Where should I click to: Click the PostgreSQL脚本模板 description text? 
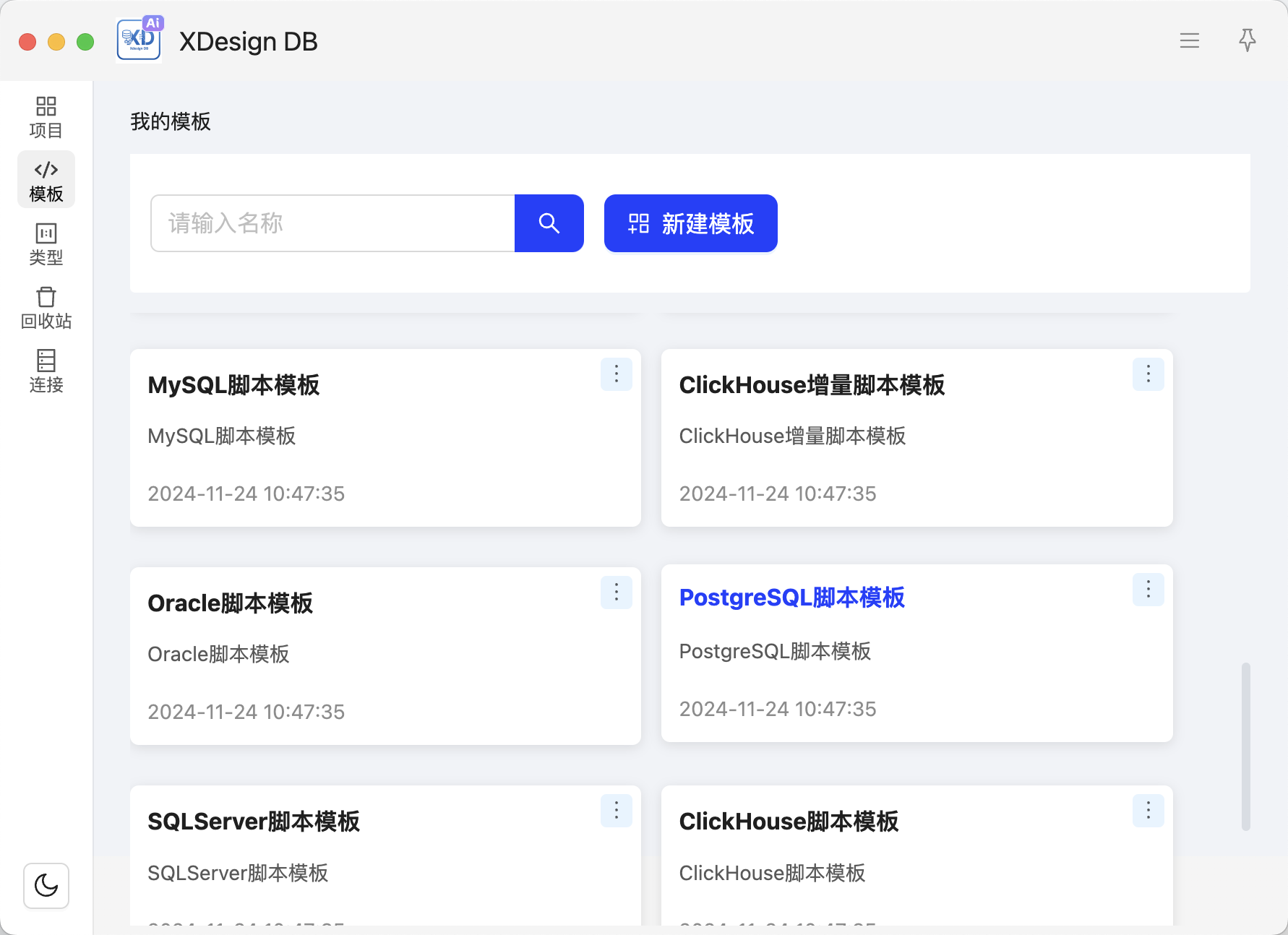pyautogui.click(x=775, y=651)
